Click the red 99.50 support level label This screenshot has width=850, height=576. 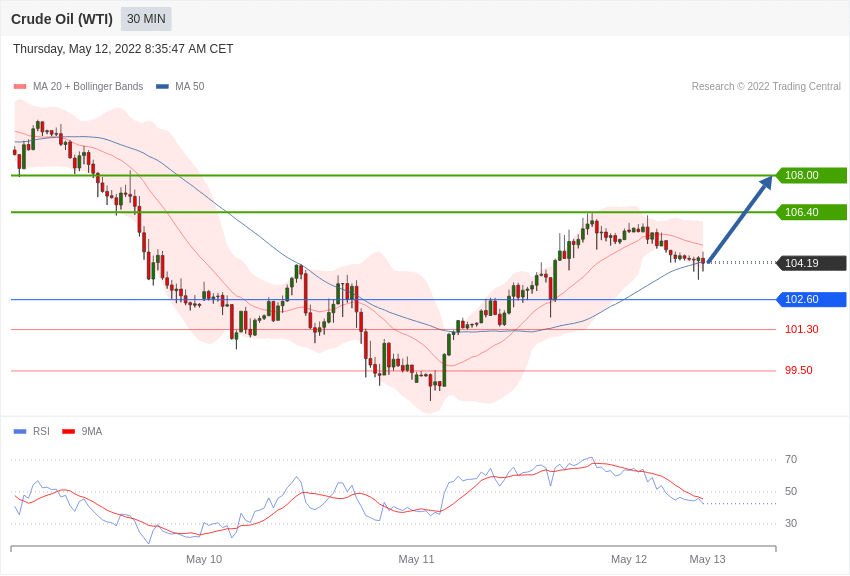[x=798, y=370]
